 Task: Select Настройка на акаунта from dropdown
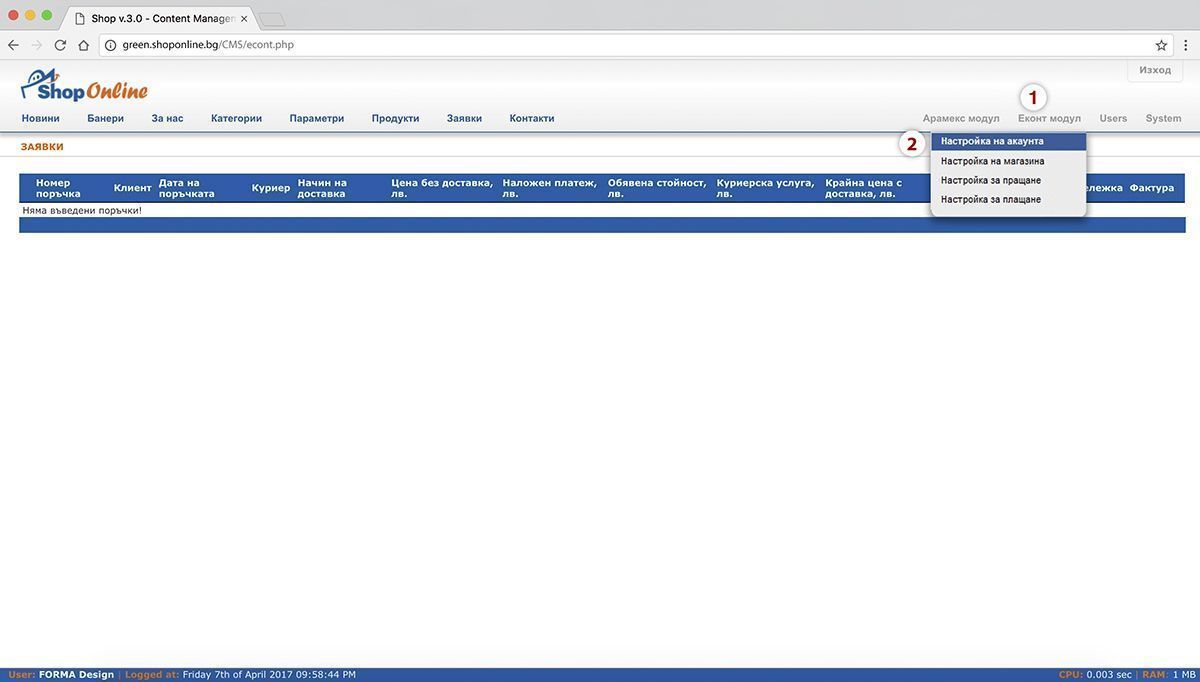[x=992, y=141]
